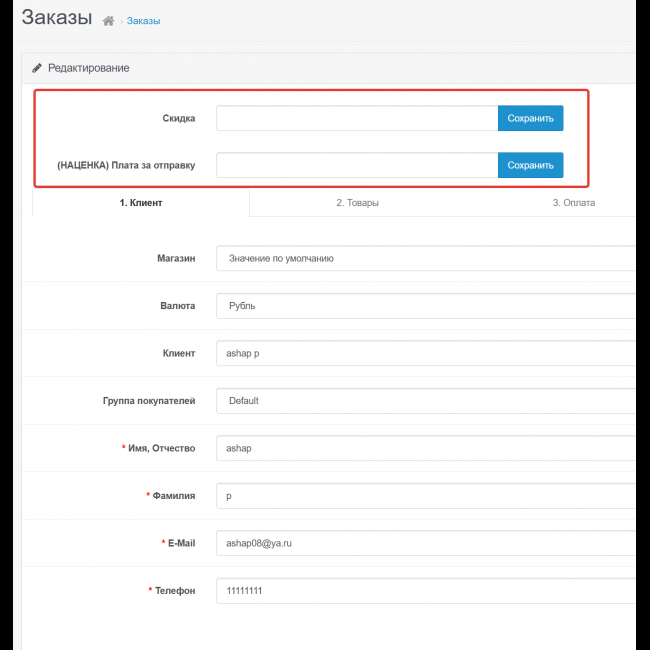Edit the Имя, Отчество field
The image size is (650, 650).
tap(425, 448)
